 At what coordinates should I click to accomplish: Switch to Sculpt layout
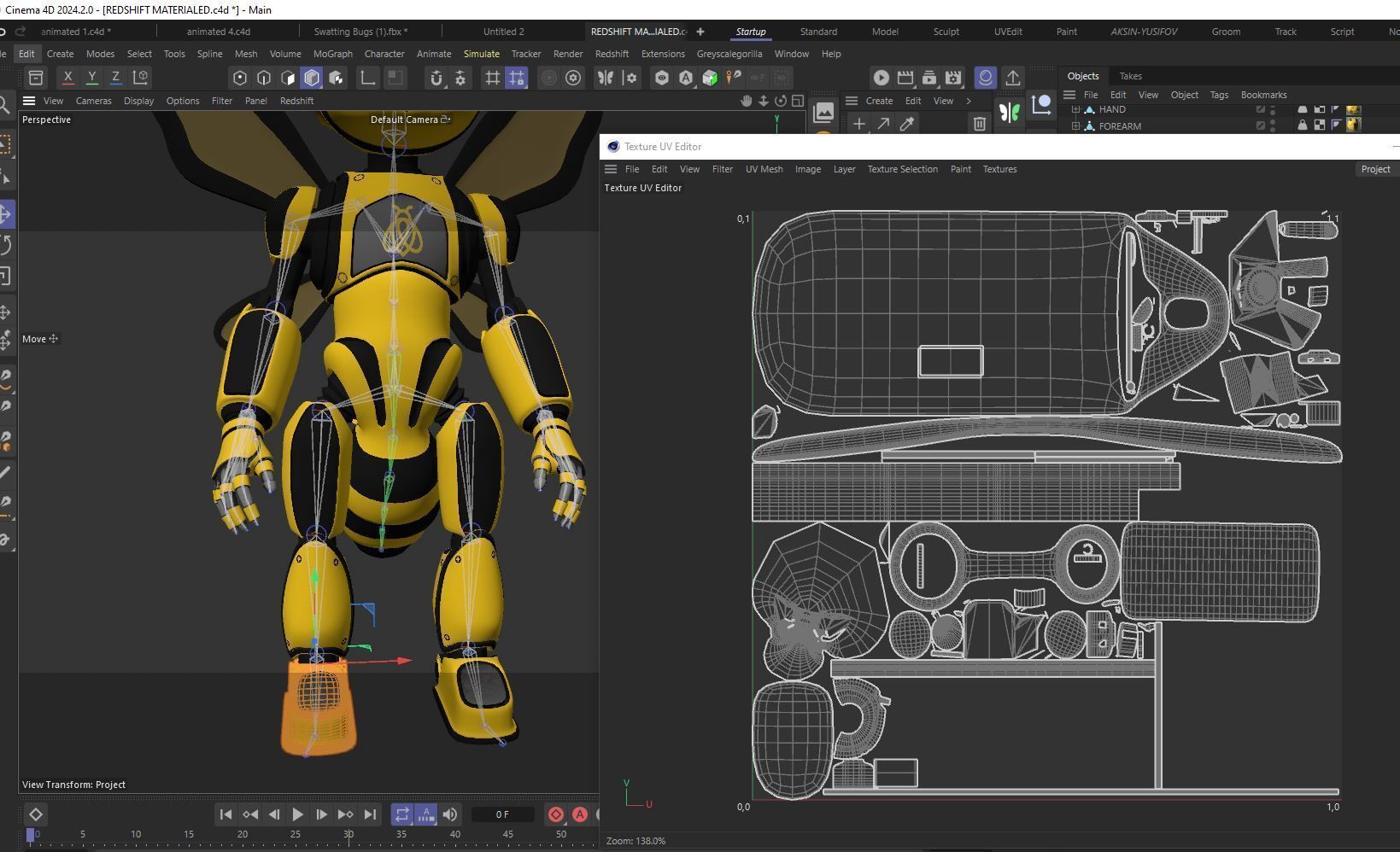[x=946, y=32]
